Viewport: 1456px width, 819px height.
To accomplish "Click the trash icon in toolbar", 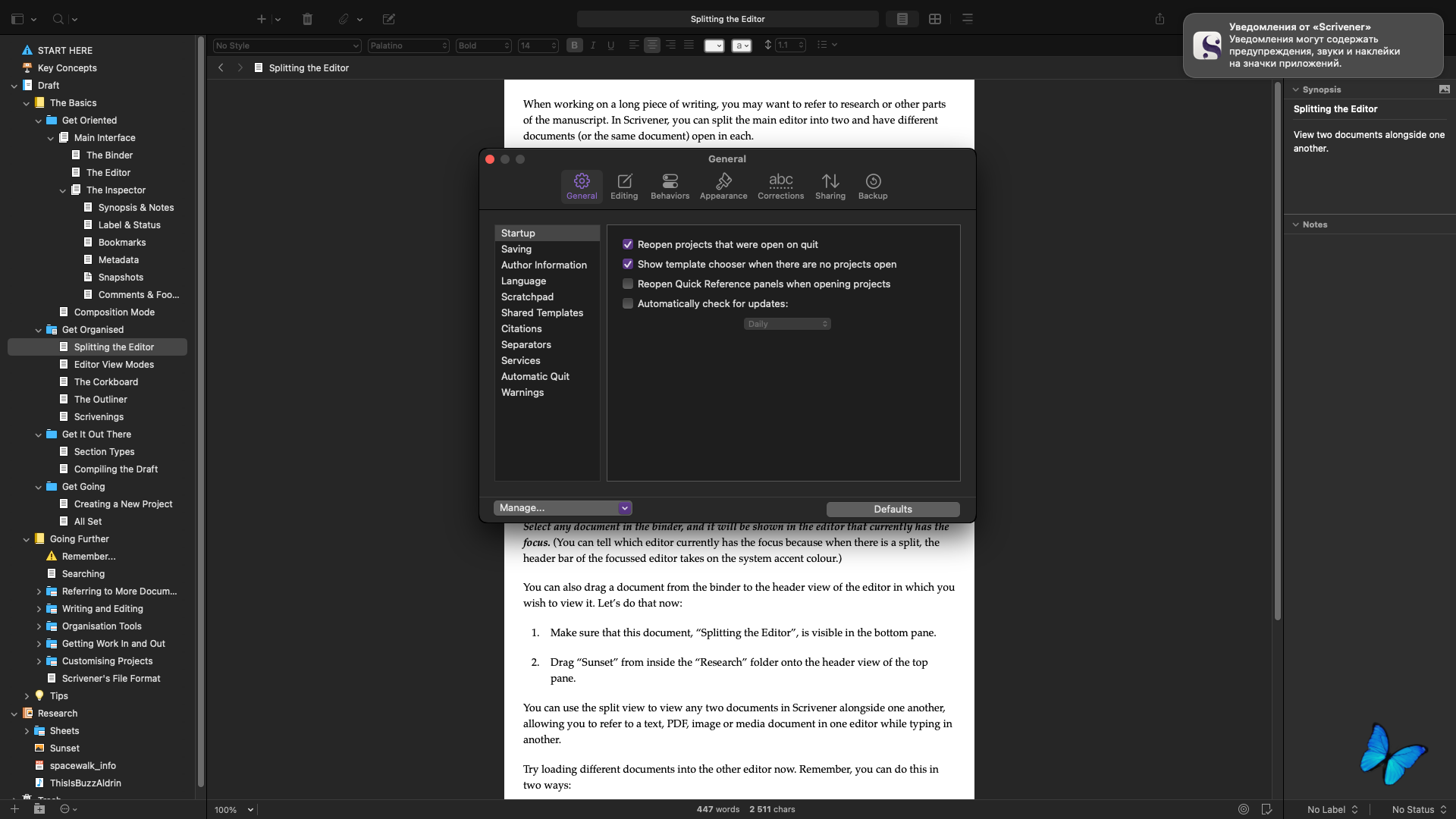I will pos(307,19).
